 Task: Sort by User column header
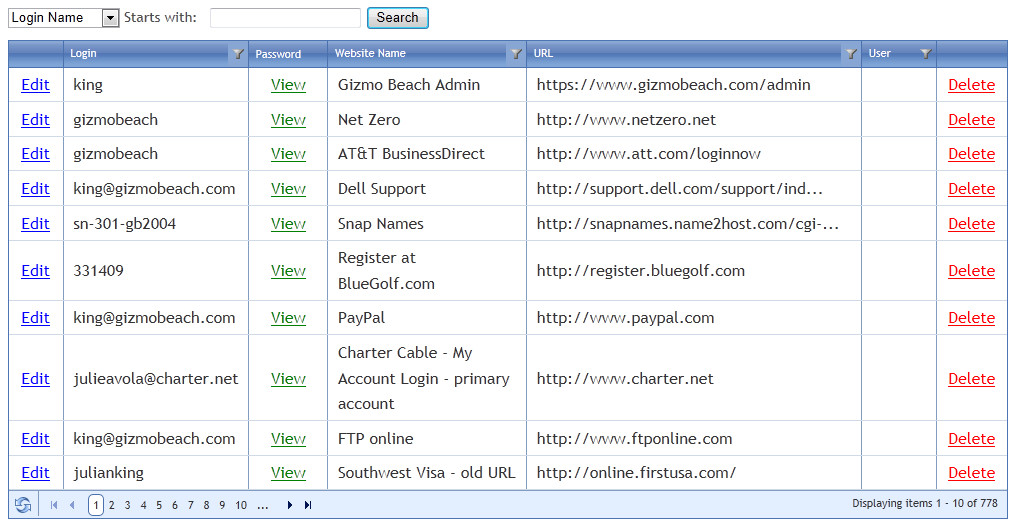880,53
